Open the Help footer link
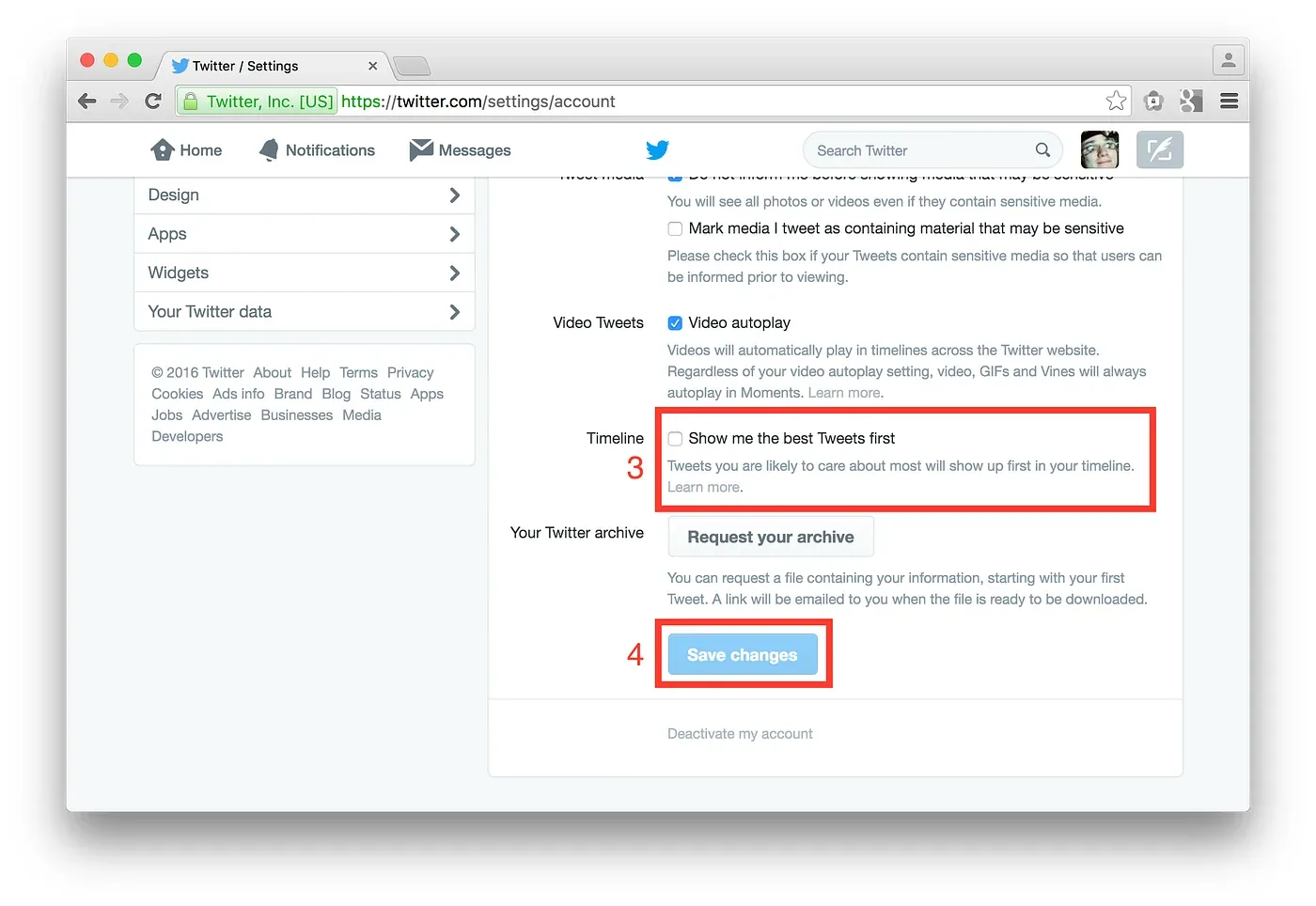1316x906 pixels. click(316, 373)
